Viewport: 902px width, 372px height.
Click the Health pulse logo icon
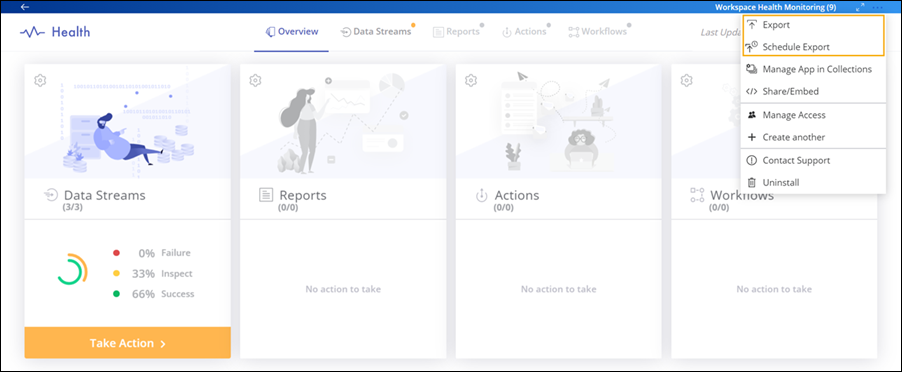pyautogui.click(x=32, y=32)
